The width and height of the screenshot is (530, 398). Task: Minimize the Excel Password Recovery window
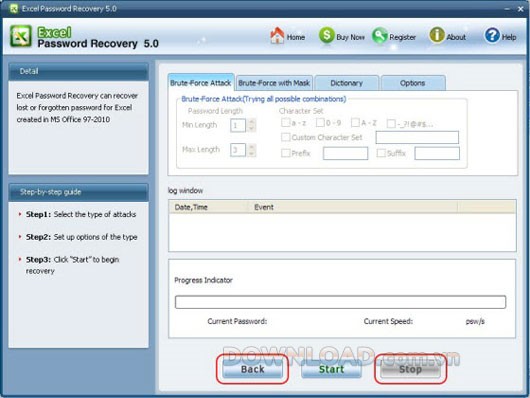[x=507, y=9]
